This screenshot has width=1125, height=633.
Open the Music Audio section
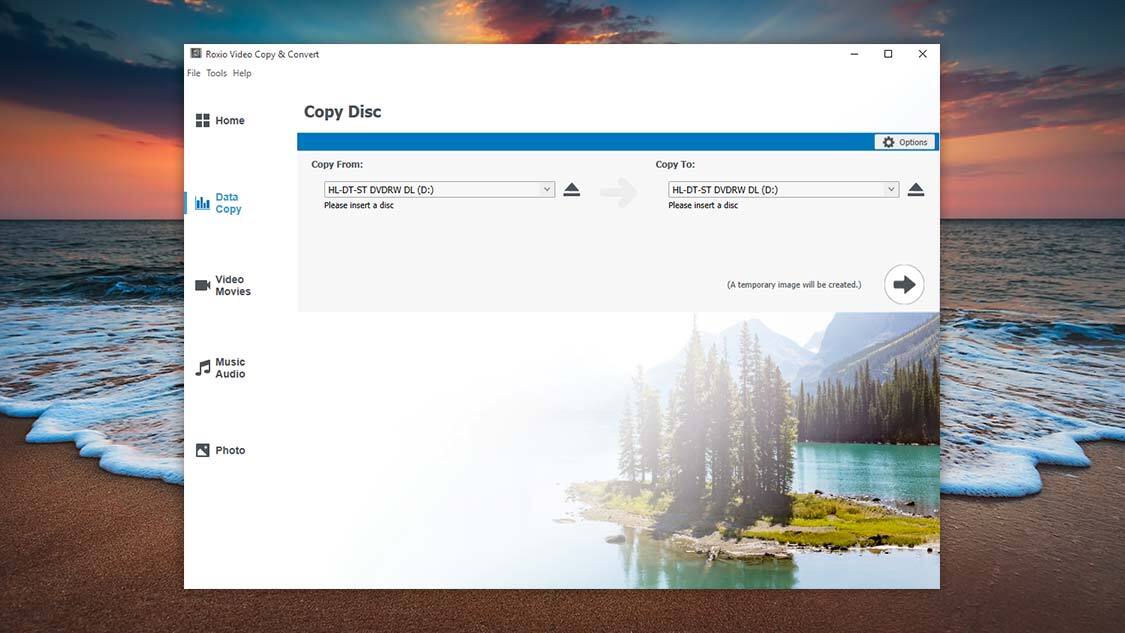220,368
